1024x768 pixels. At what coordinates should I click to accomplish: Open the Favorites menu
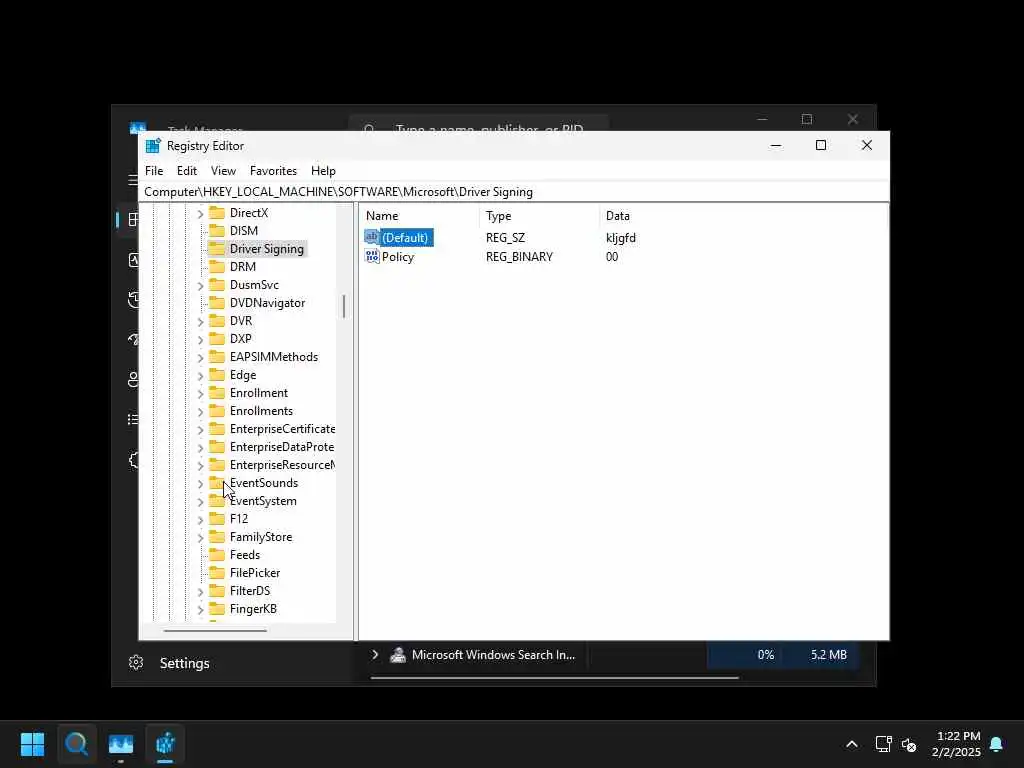pos(273,170)
